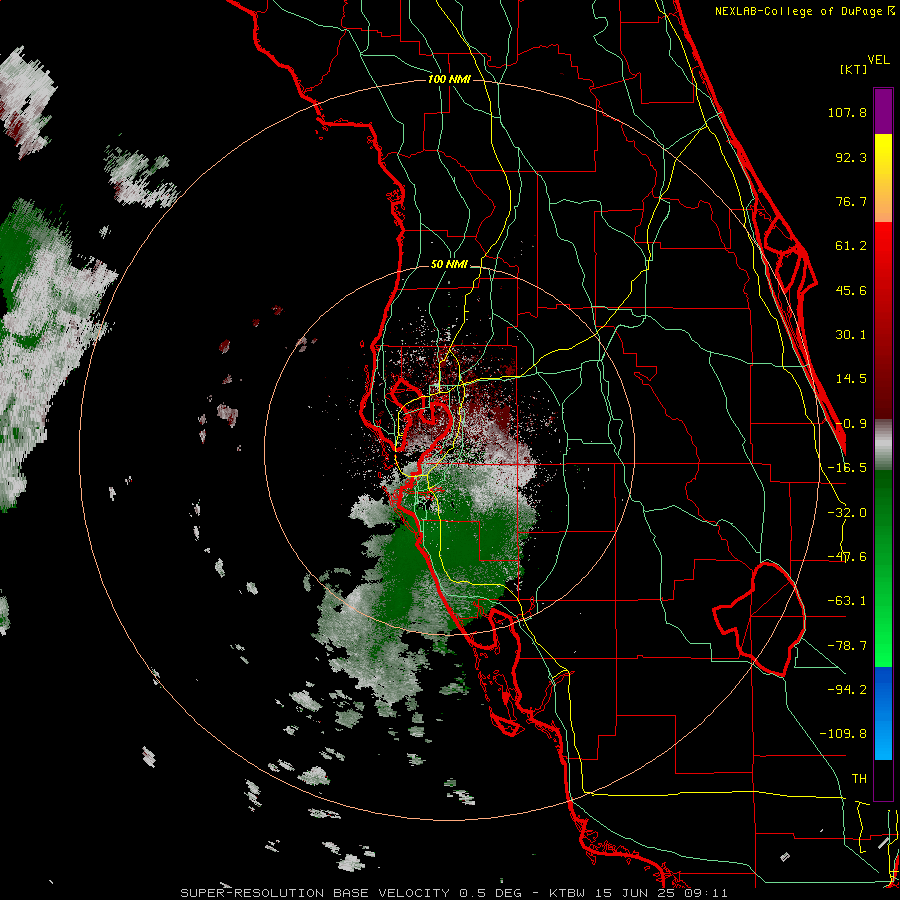The height and width of the screenshot is (900, 900).
Task: Click the 92.3 legend value
Action: click(x=851, y=157)
